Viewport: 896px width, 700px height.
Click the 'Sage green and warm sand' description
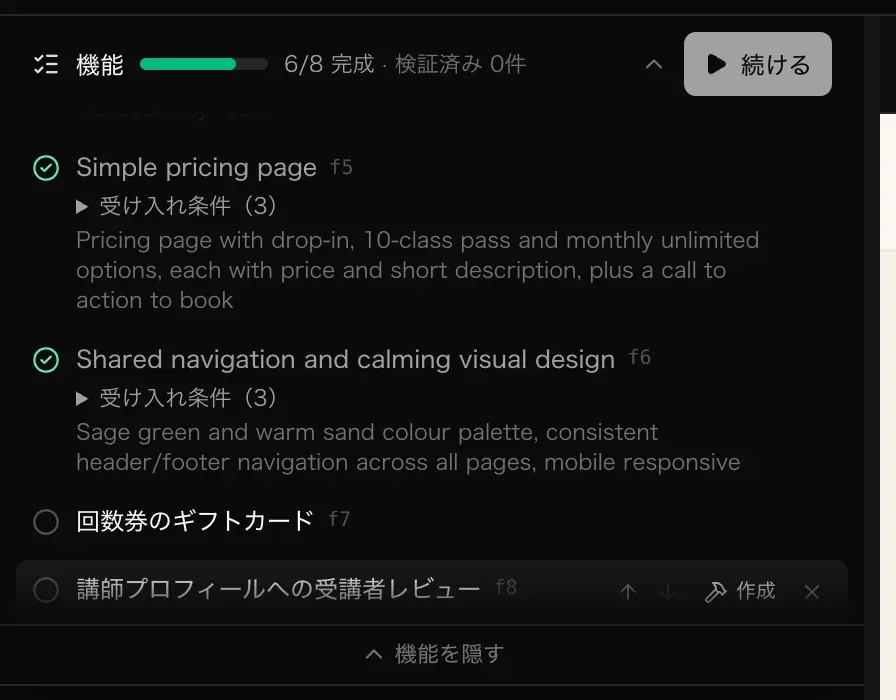pos(408,447)
